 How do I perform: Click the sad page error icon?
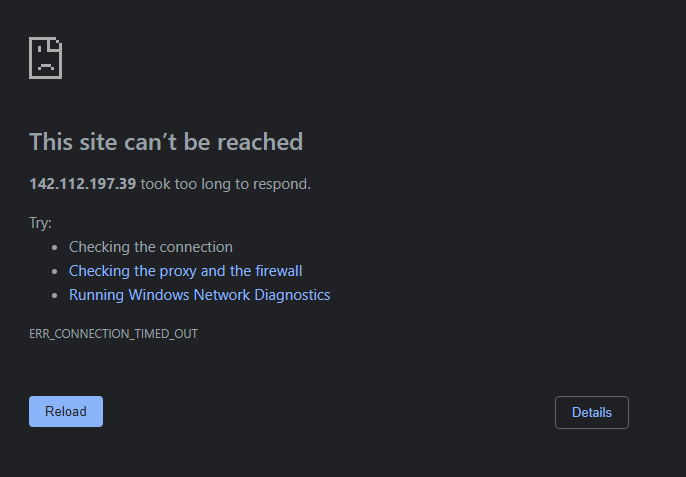46,58
